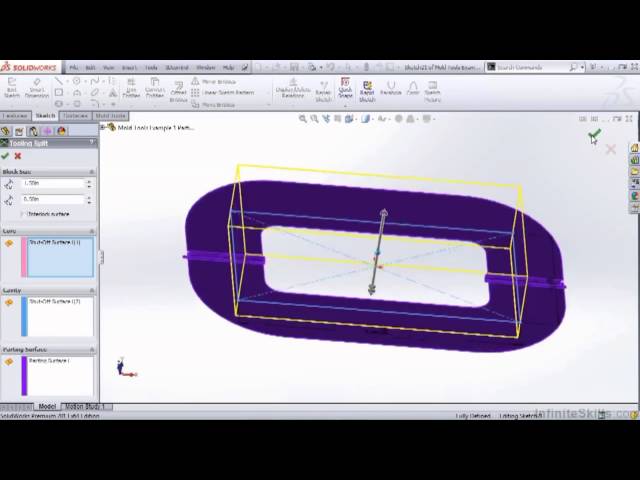
Task: Click the Rapid Sketch tool
Action: point(367,91)
